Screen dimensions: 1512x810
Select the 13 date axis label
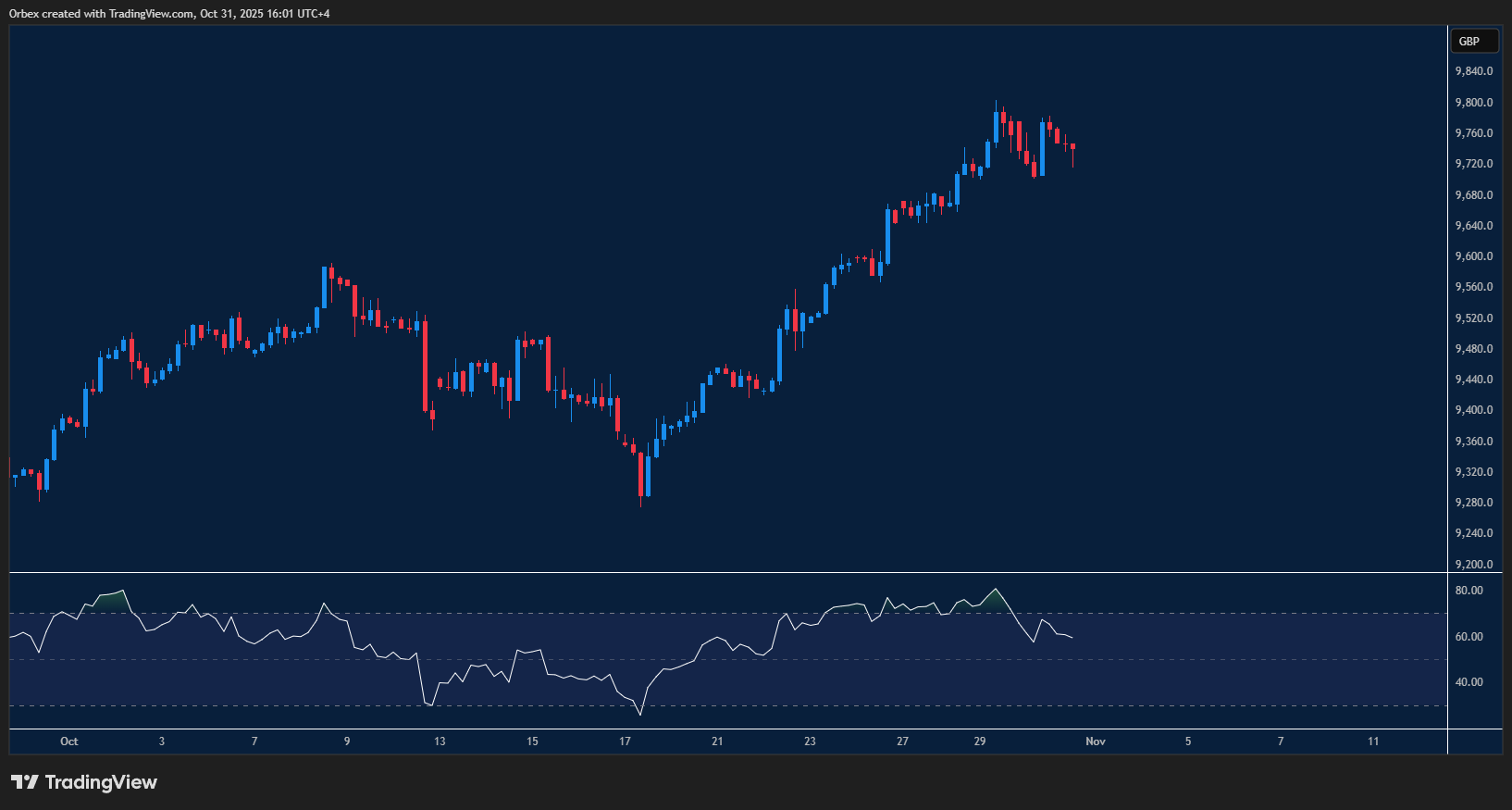[440, 741]
